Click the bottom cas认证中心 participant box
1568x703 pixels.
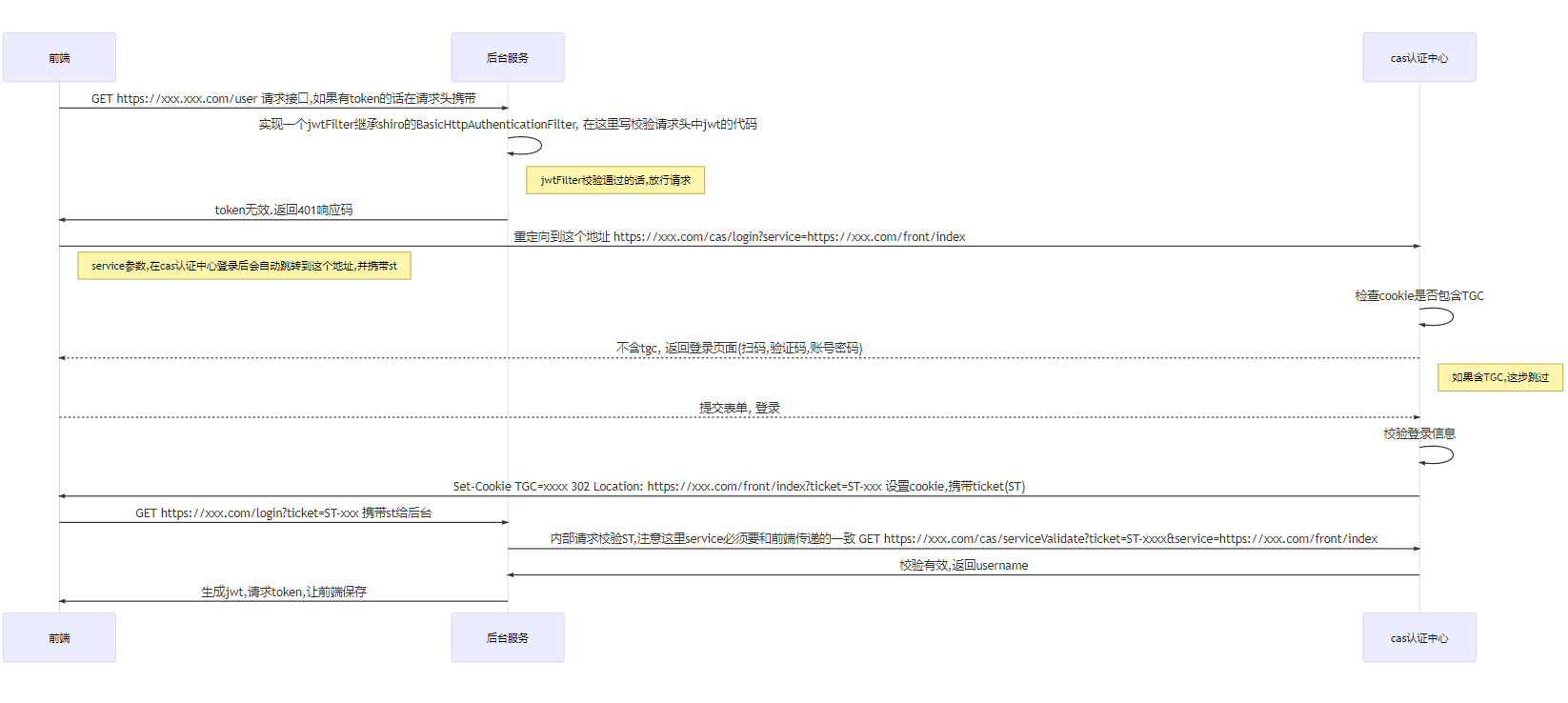point(1418,637)
